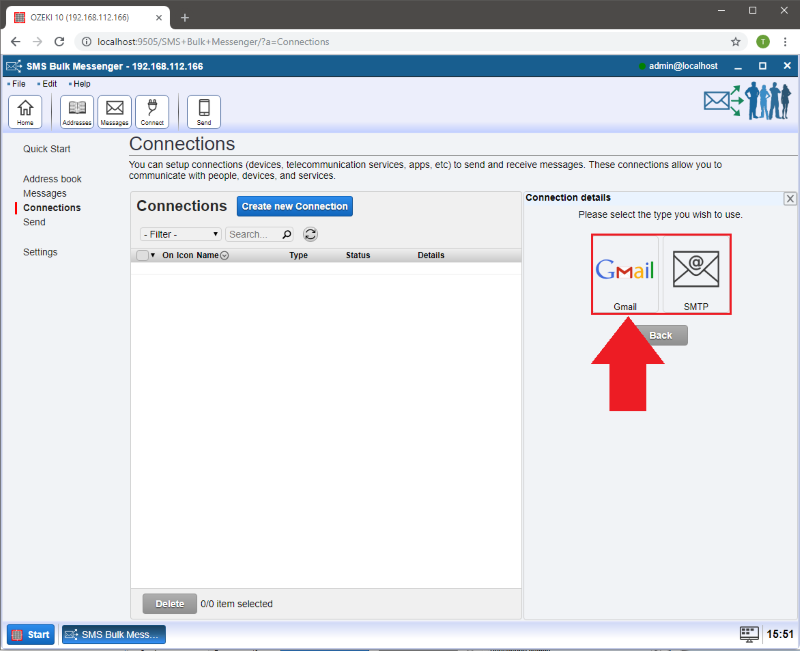Click the Connect plug toolbar icon
This screenshot has height=651, width=800.
click(x=152, y=112)
